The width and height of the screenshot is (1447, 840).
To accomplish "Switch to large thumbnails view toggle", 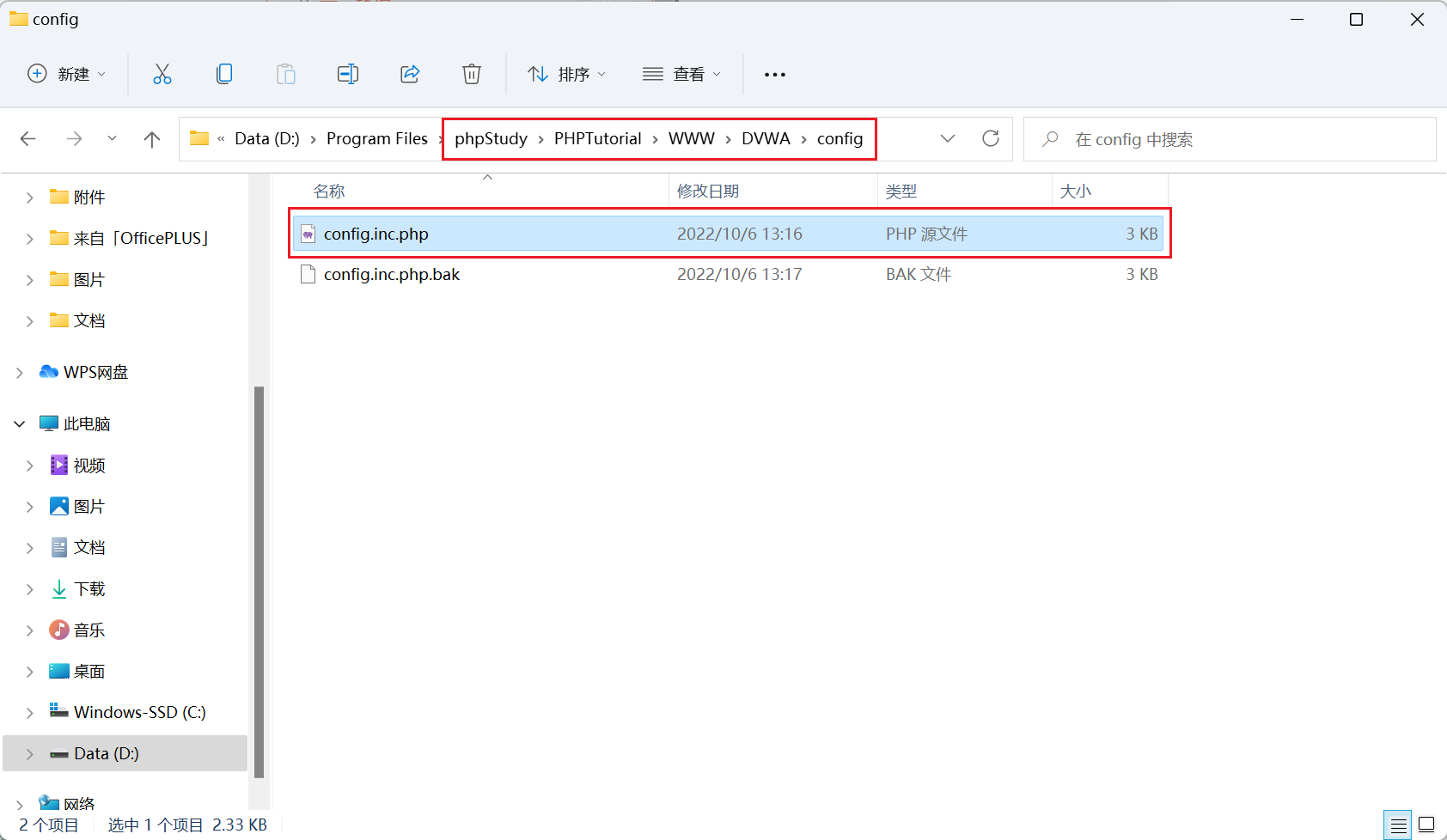I will (1426, 825).
